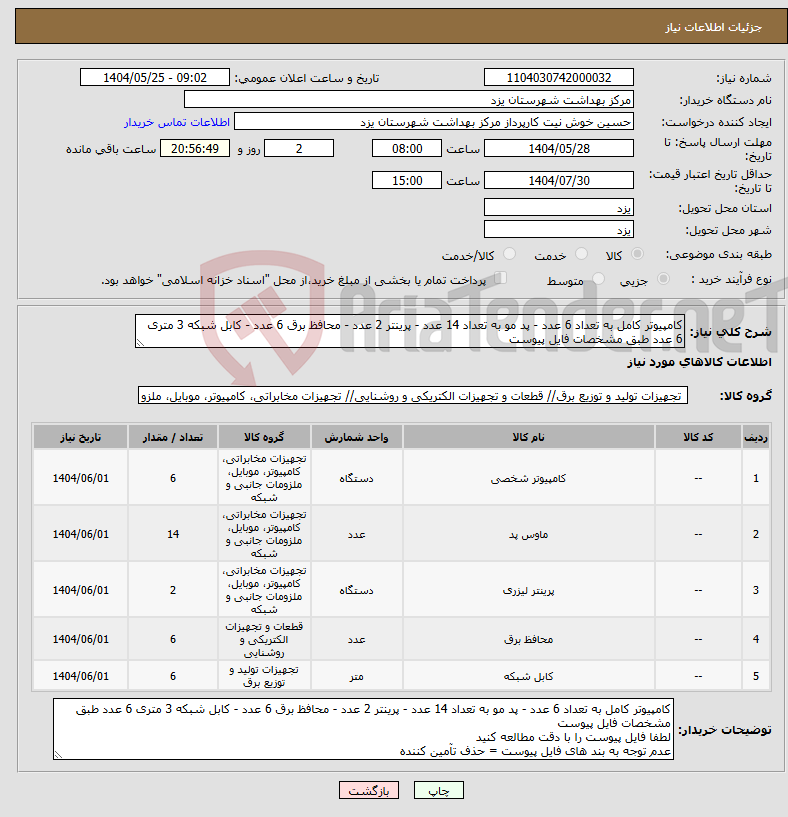788x817 pixels.
Task: Select the کالا/خدمت radio button
Action: point(509,254)
